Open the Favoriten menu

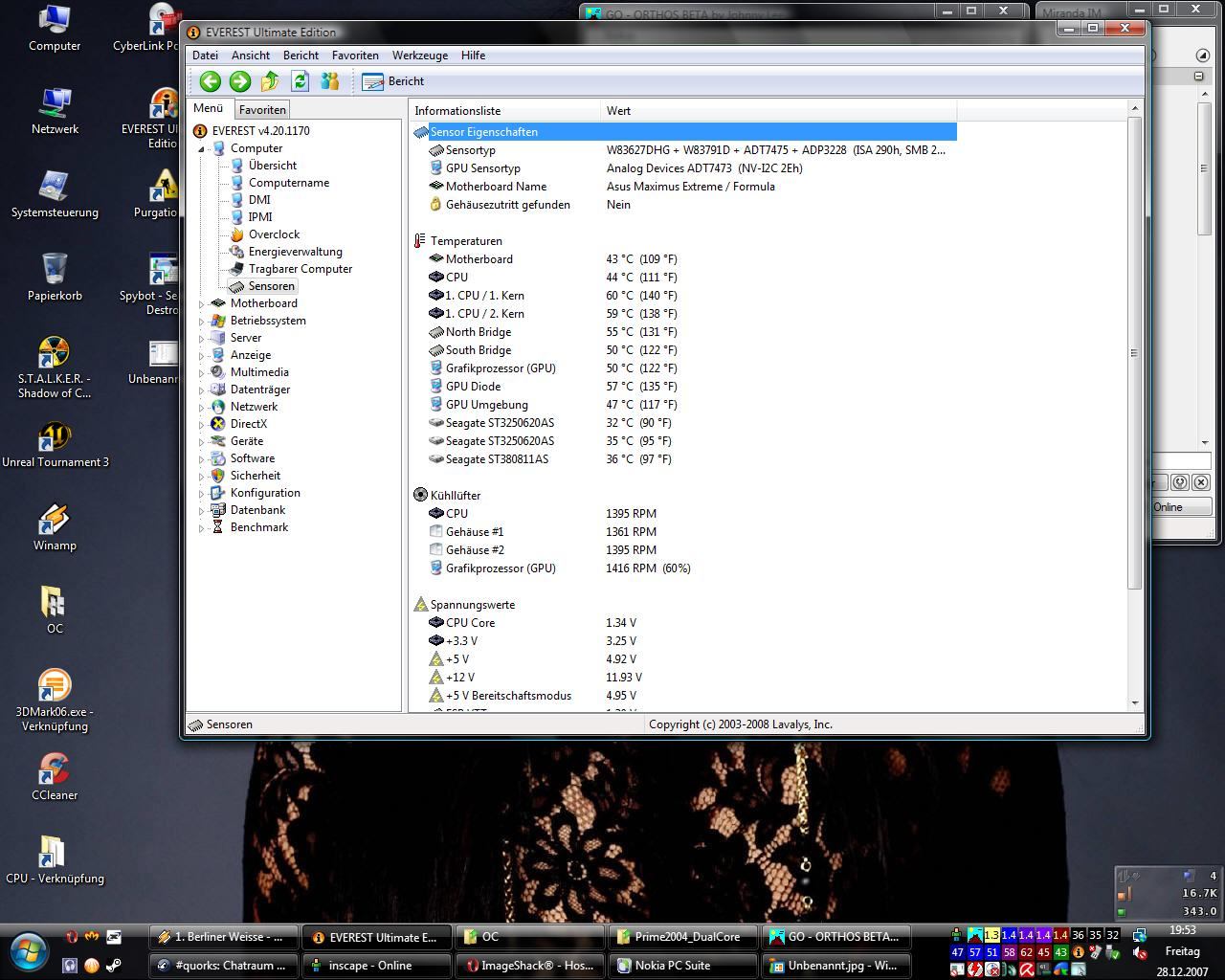coord(355,56)
